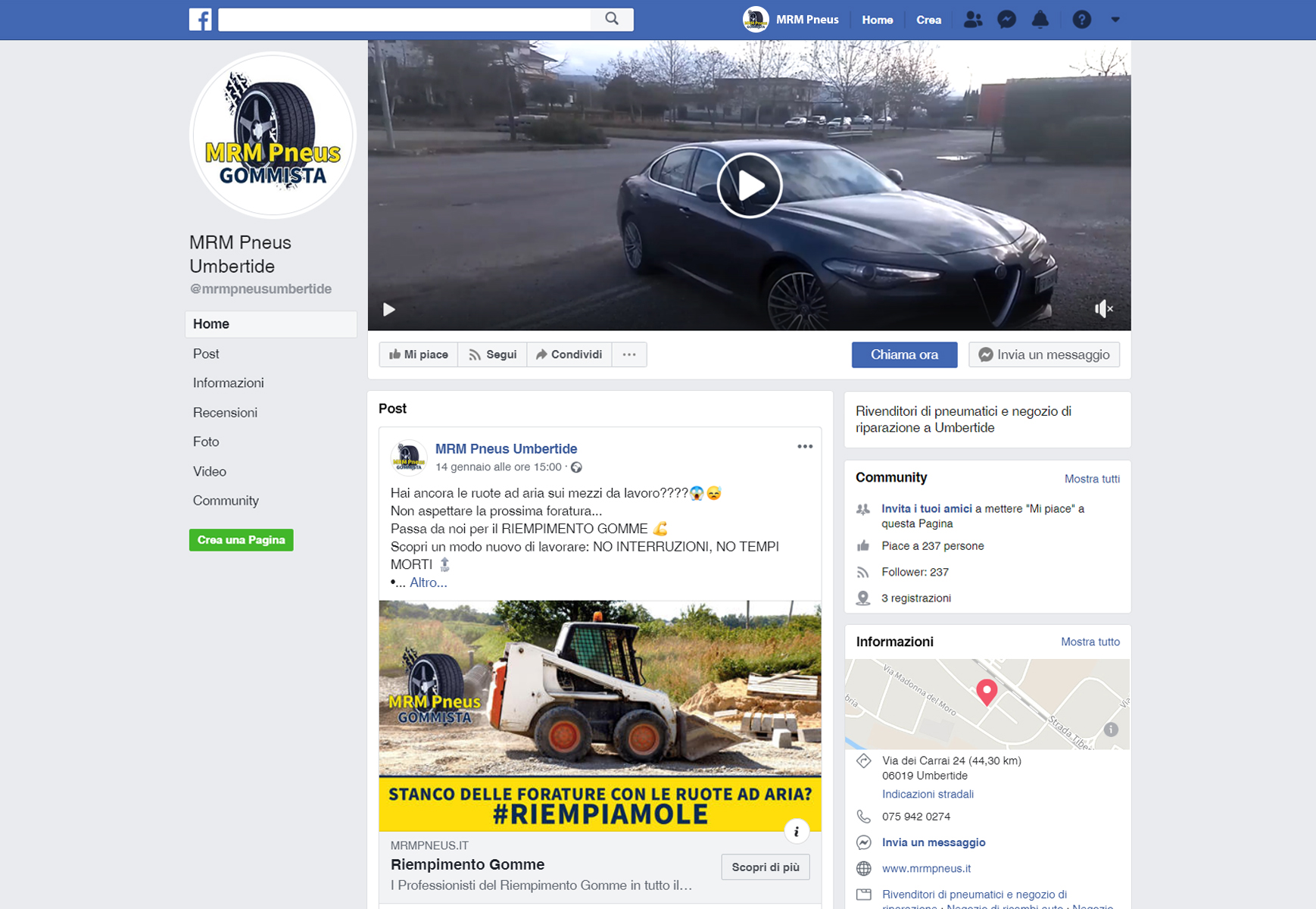Open Messenger icon in top bar
This screenshot has height=909, width=1316.
click(x=1006, y=20)
